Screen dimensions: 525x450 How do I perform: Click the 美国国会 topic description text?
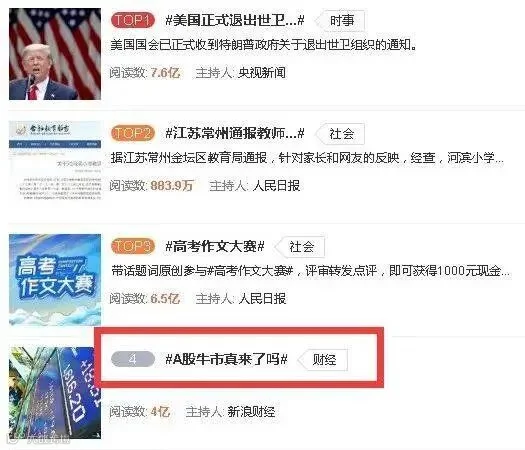[264, 45]
